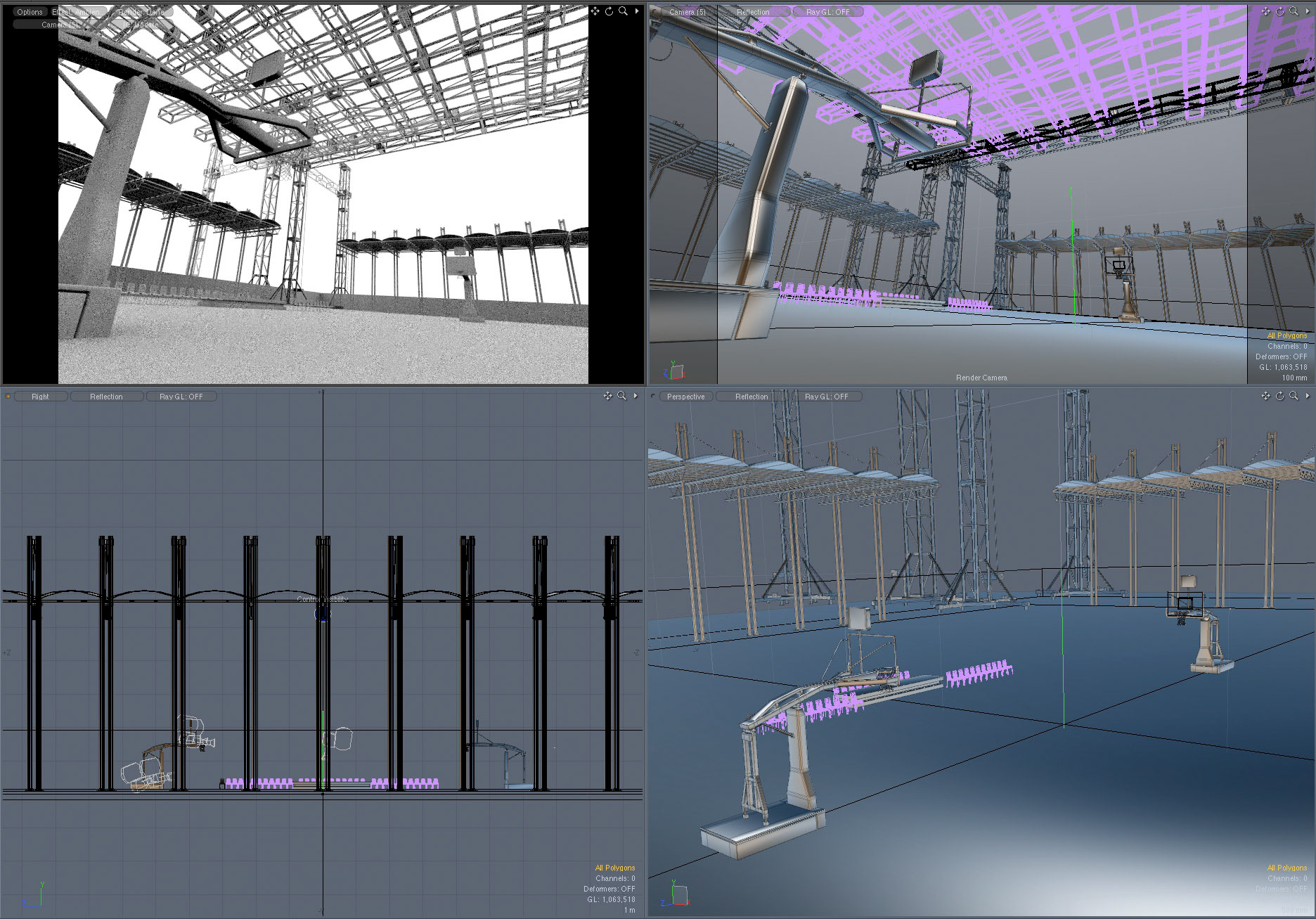Click the zoom magnifier in the render preview viewport
This screenshot has width=1316, height=919.
click(x=623, y=11)
